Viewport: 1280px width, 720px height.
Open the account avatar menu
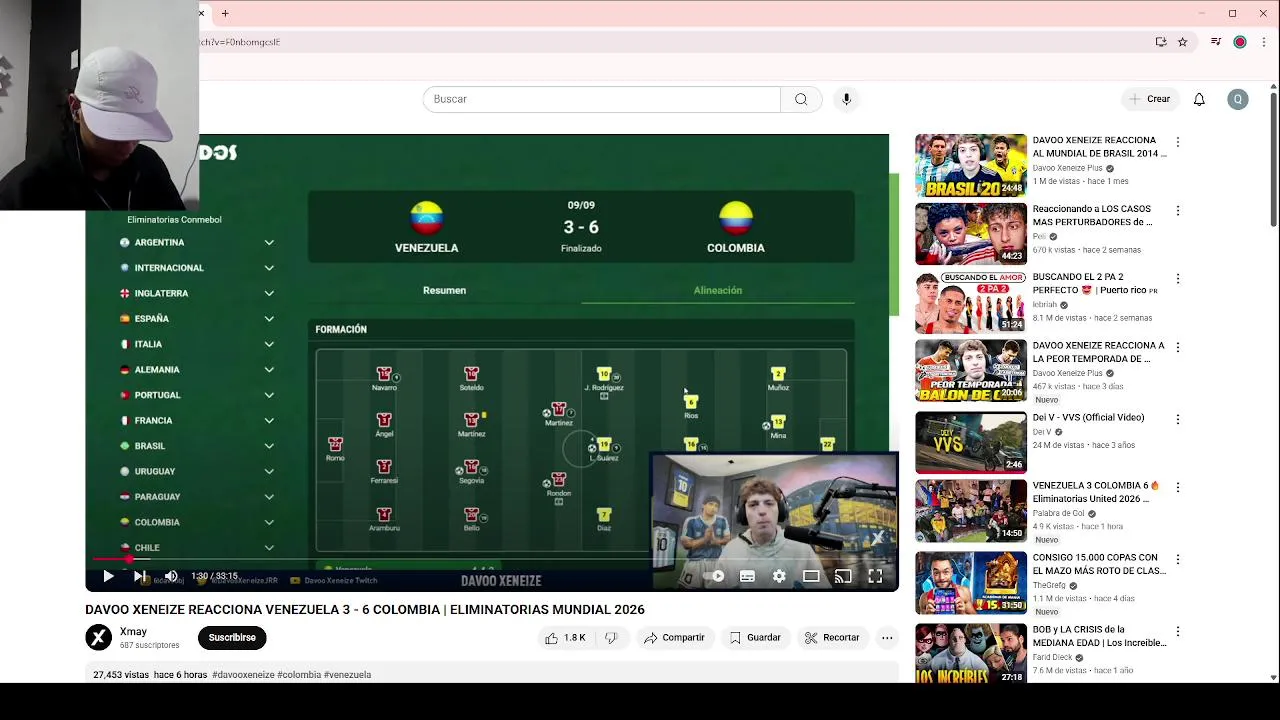1238,99
